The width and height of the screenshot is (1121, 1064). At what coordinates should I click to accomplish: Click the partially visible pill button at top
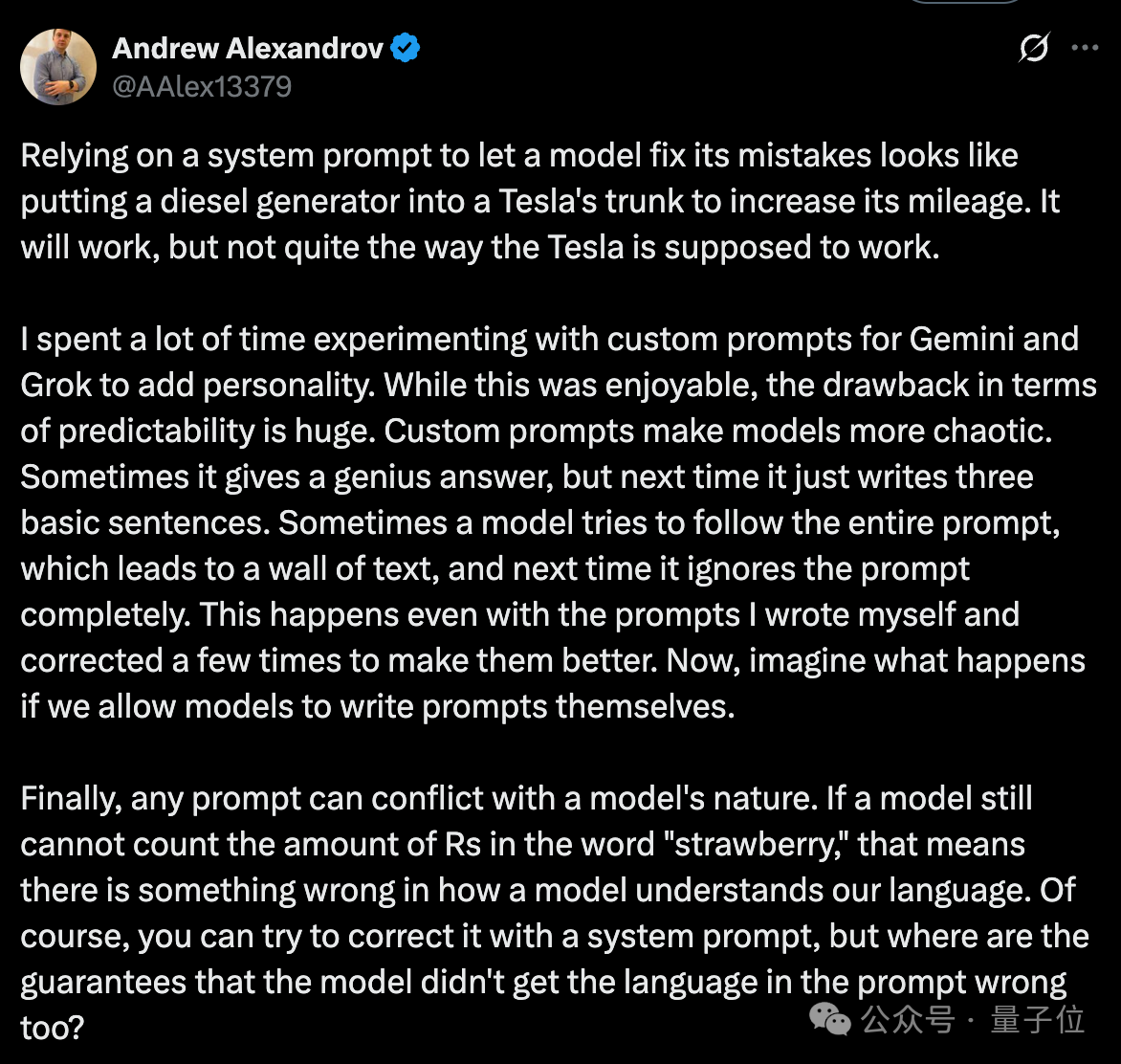click(x=964, y=2)
